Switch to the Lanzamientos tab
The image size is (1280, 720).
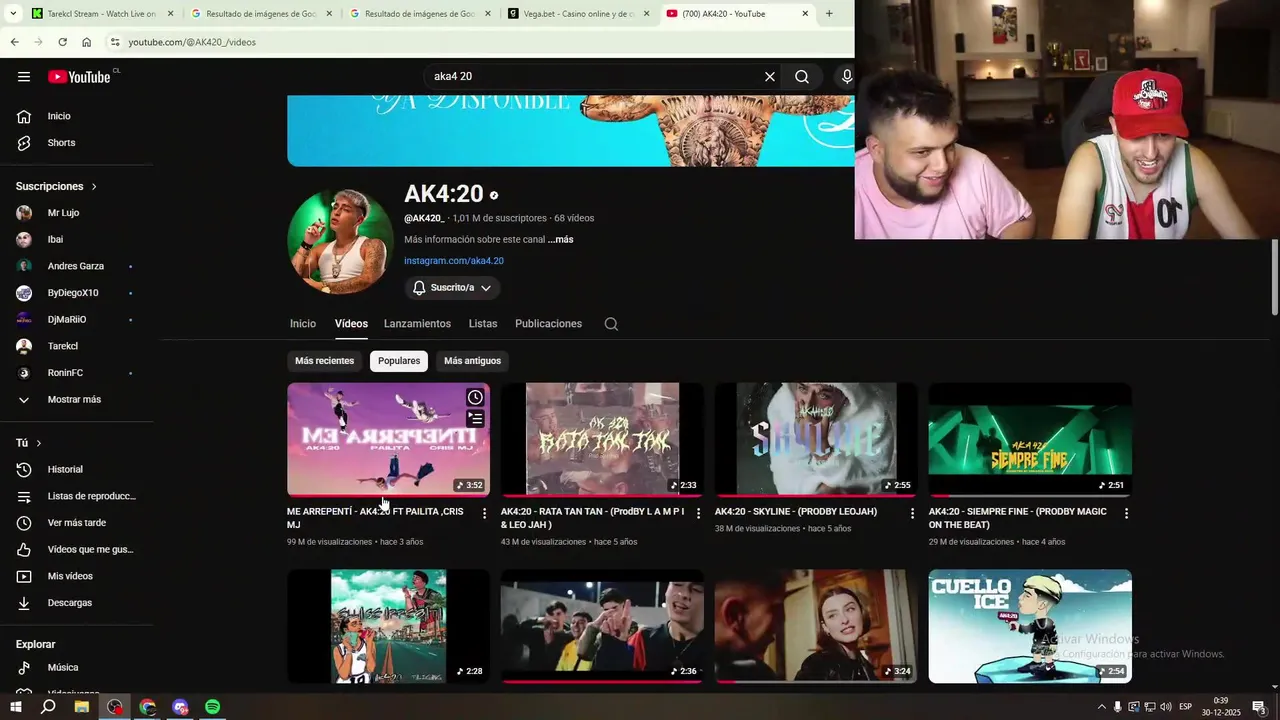417,324
